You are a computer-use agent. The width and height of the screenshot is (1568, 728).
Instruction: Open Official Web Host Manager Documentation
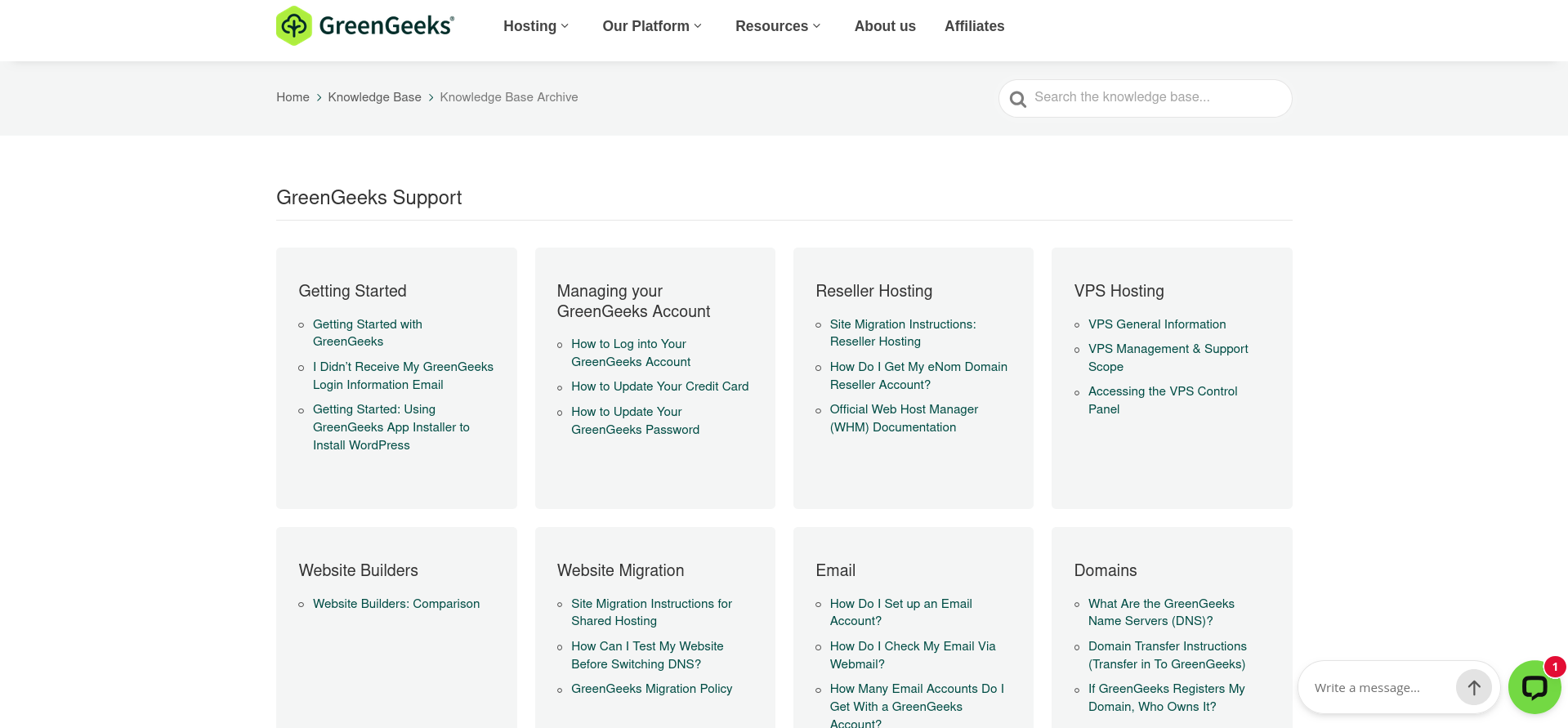tap(904, 418)
